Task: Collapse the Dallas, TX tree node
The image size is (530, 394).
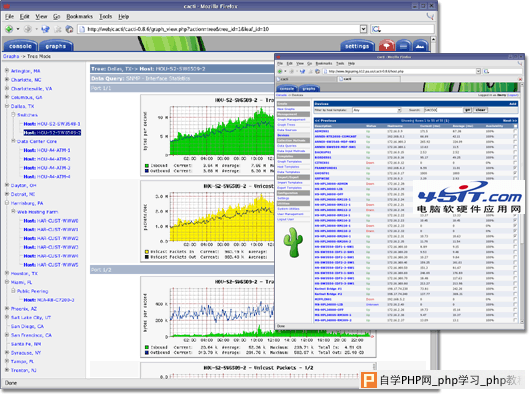Action: point(7,106)
